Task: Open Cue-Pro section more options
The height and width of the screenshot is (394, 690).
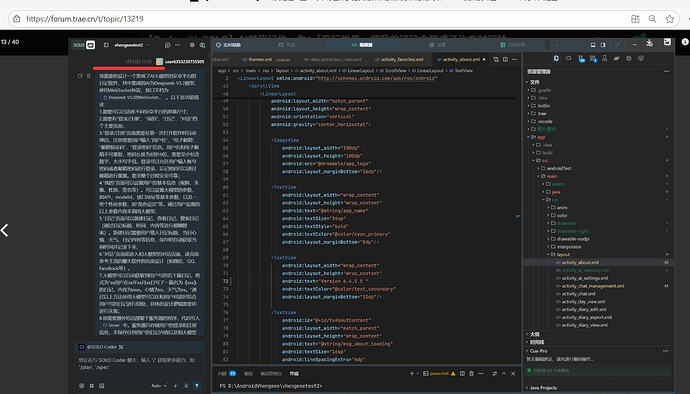Action: (666, 351)
